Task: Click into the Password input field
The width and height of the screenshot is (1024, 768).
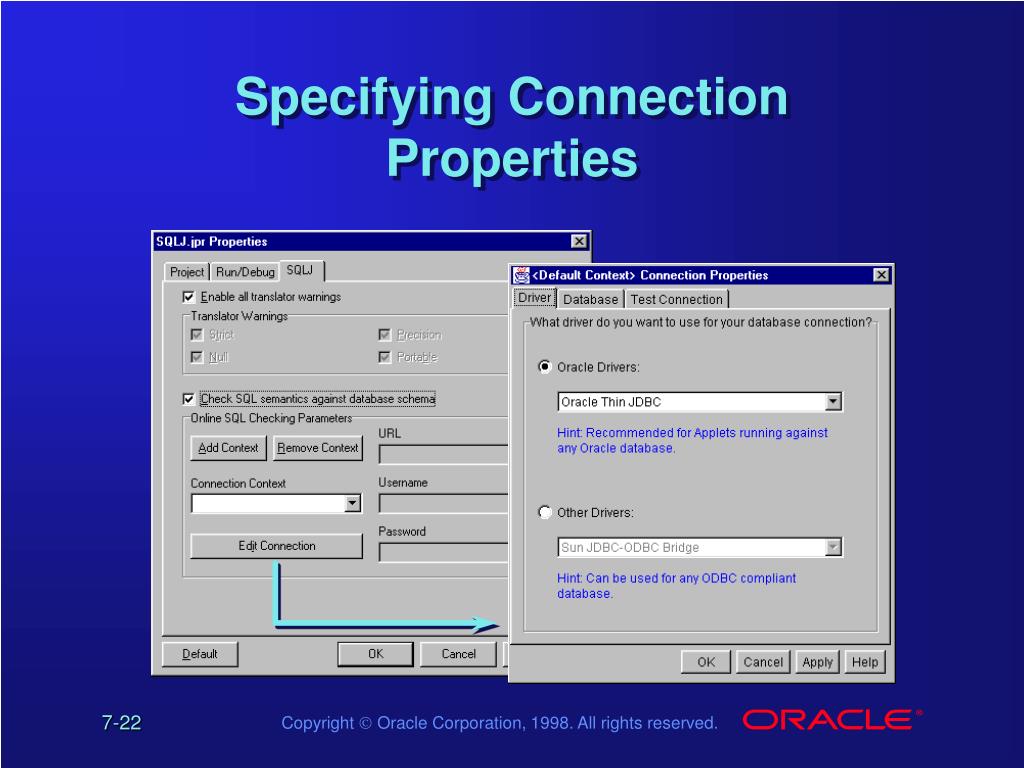Action: click(x=443, y=552)
